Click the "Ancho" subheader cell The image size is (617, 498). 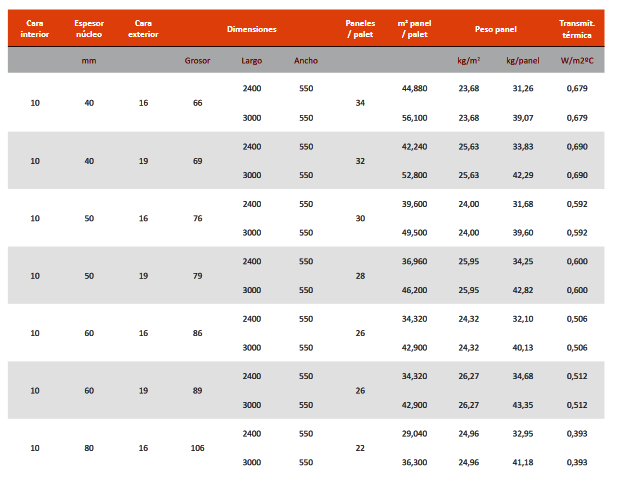point(306,61)
